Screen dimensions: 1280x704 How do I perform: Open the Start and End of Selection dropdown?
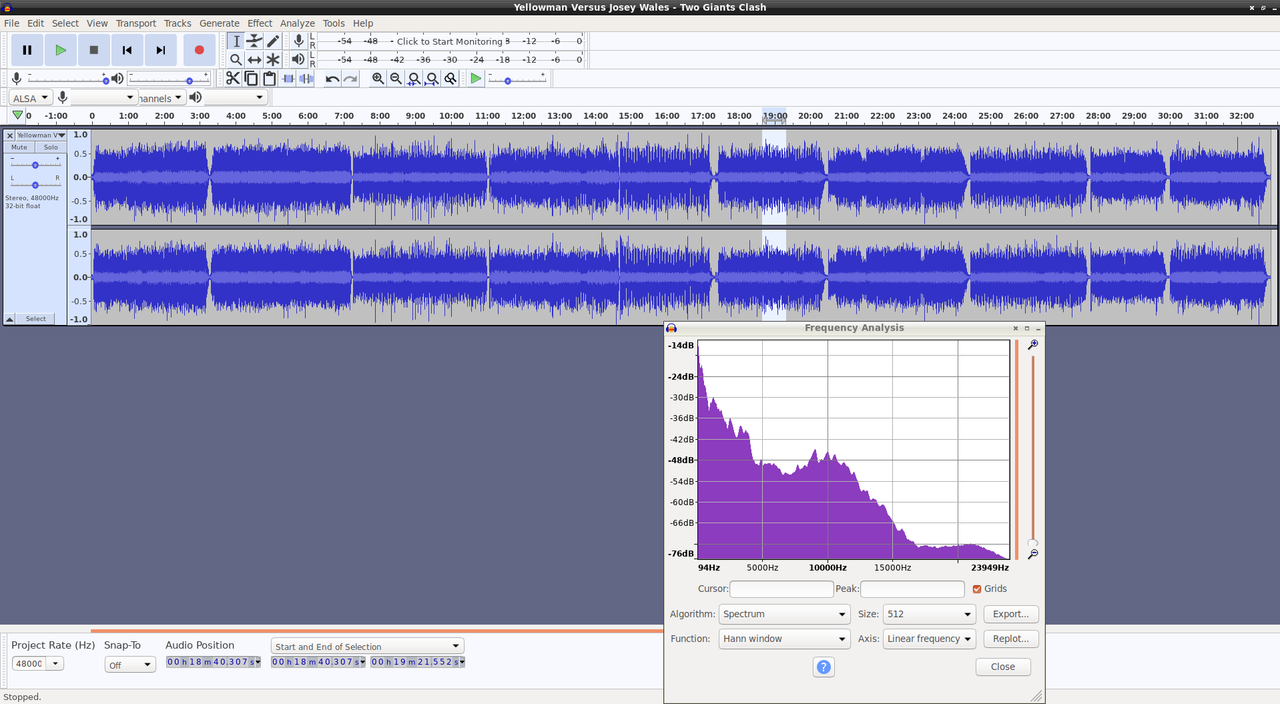pos(368,646)
